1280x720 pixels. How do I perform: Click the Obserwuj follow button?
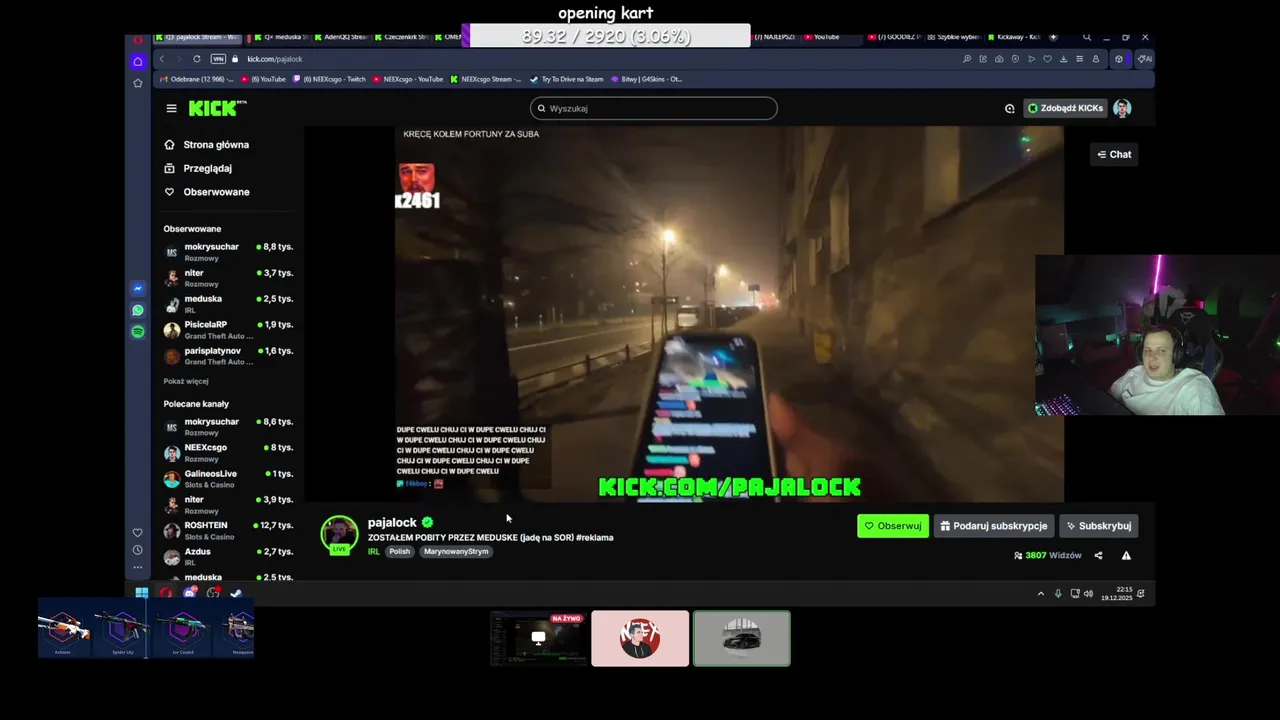pyautogui.click(x=893, y=526)
